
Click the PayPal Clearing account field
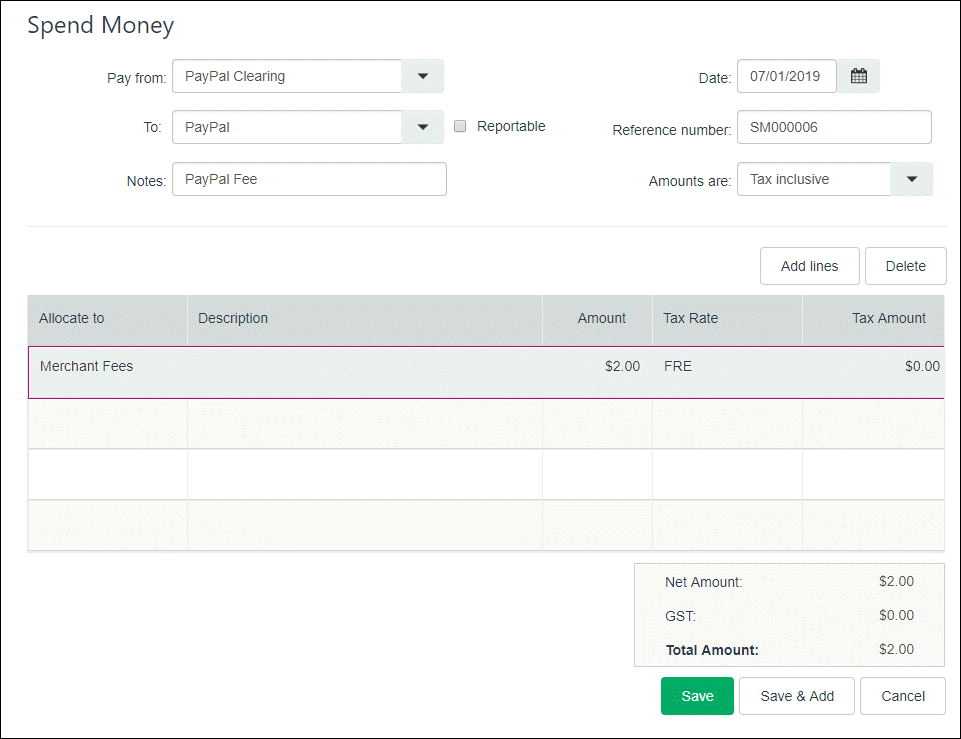click(x=287, y=76)
